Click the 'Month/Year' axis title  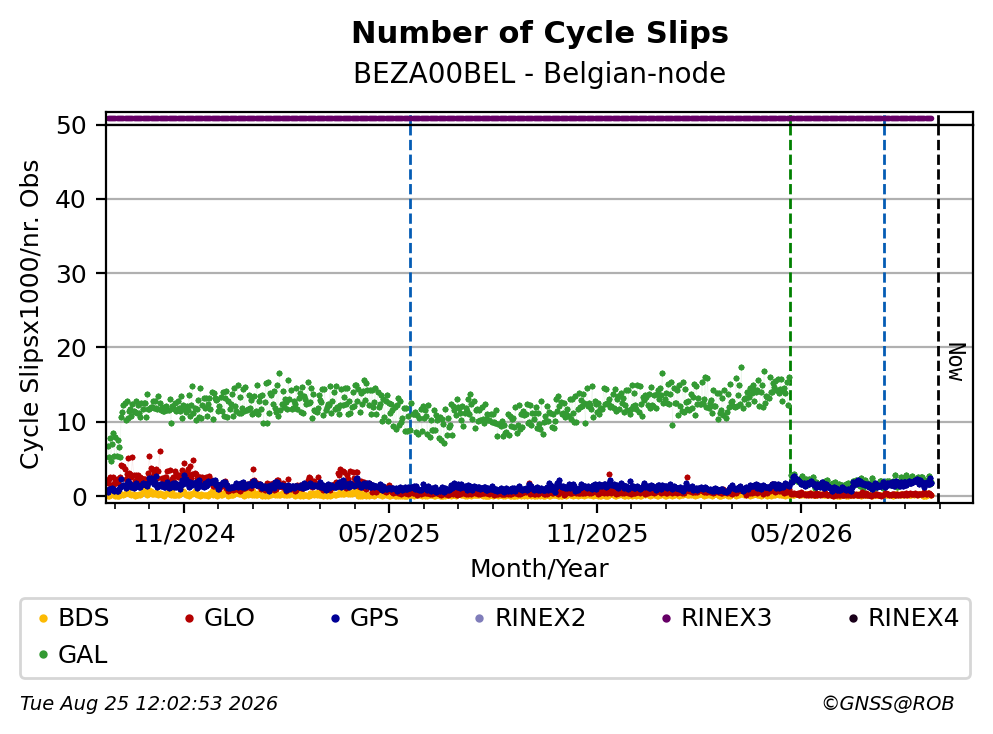tap(539, 569)
